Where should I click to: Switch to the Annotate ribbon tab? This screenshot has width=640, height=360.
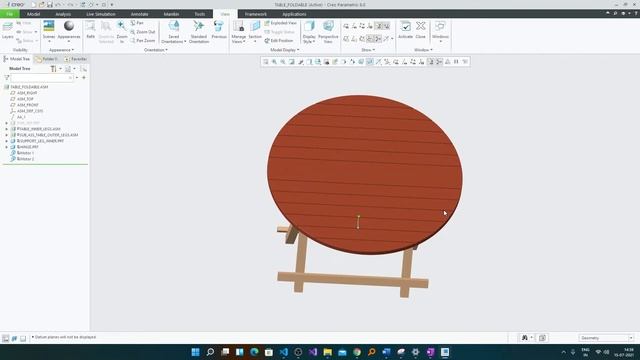[140, 14]
